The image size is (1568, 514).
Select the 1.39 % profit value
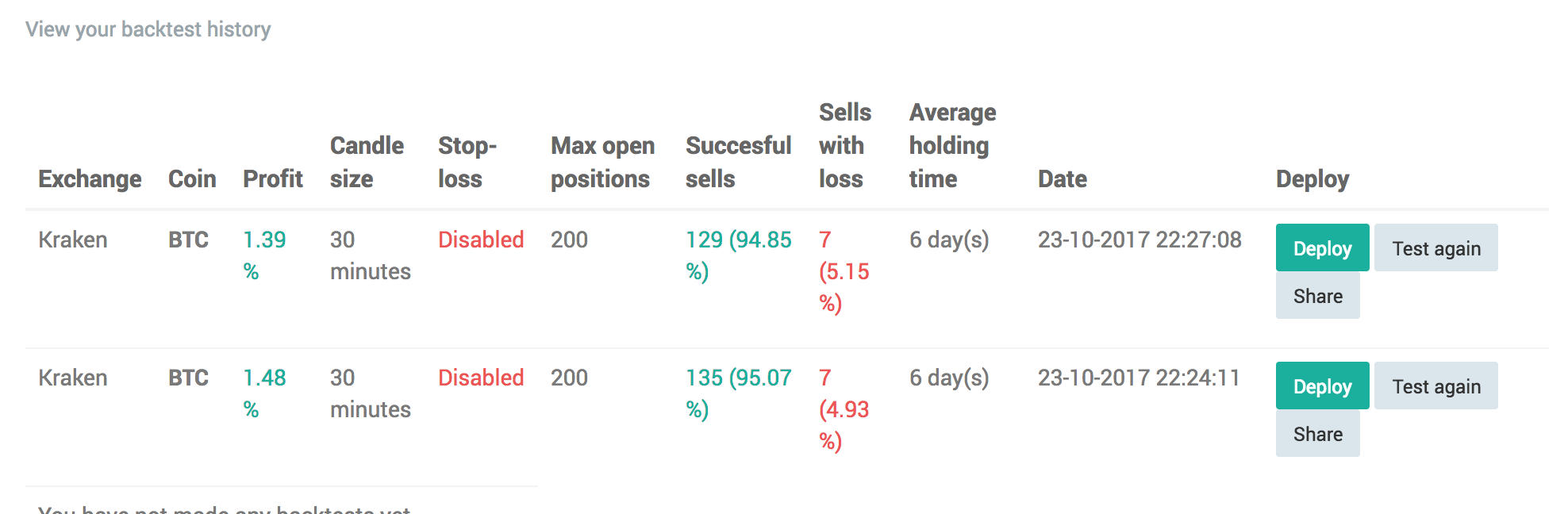(x=264, y=255)
